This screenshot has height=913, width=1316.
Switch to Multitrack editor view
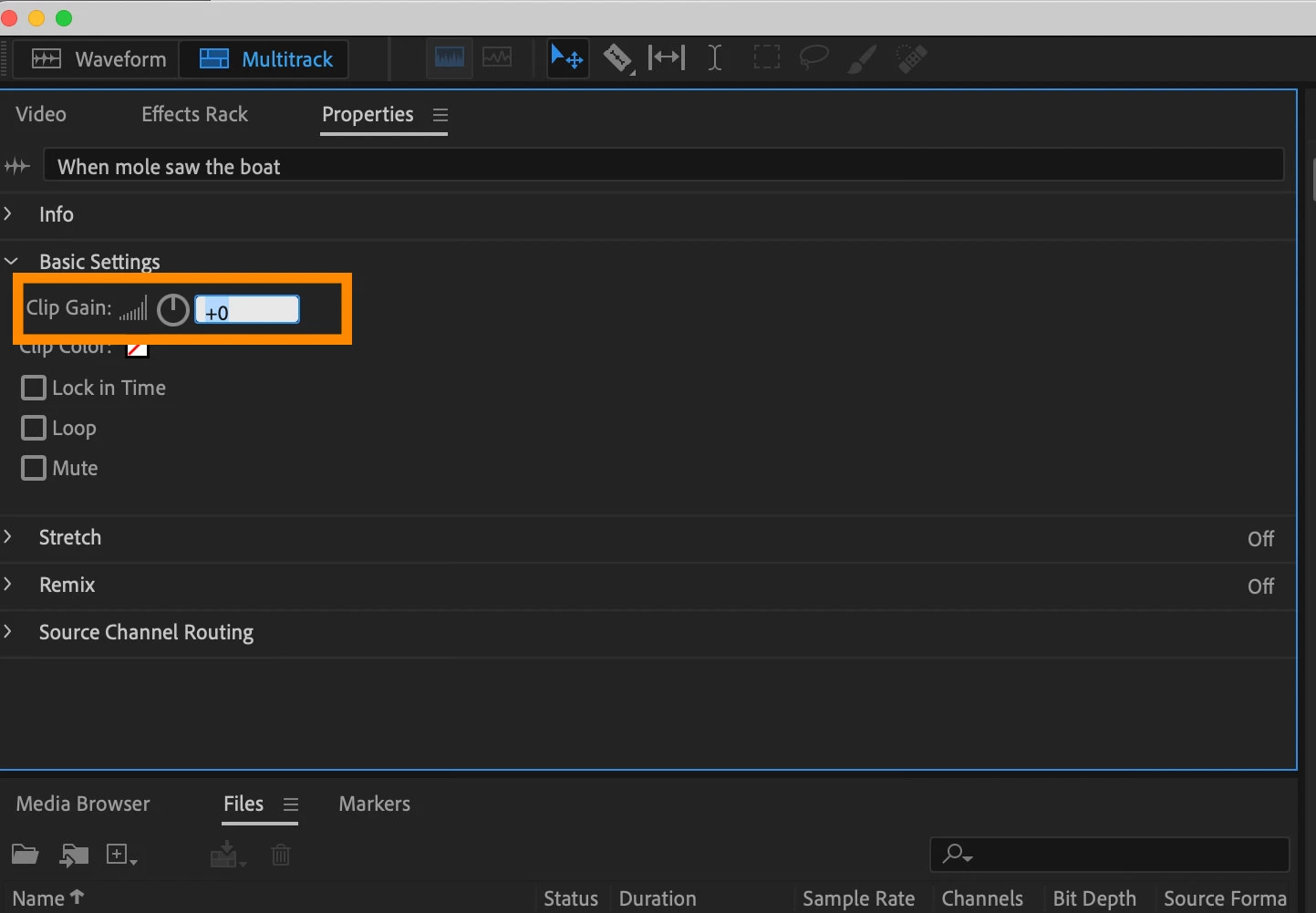(x=264, y=59)
